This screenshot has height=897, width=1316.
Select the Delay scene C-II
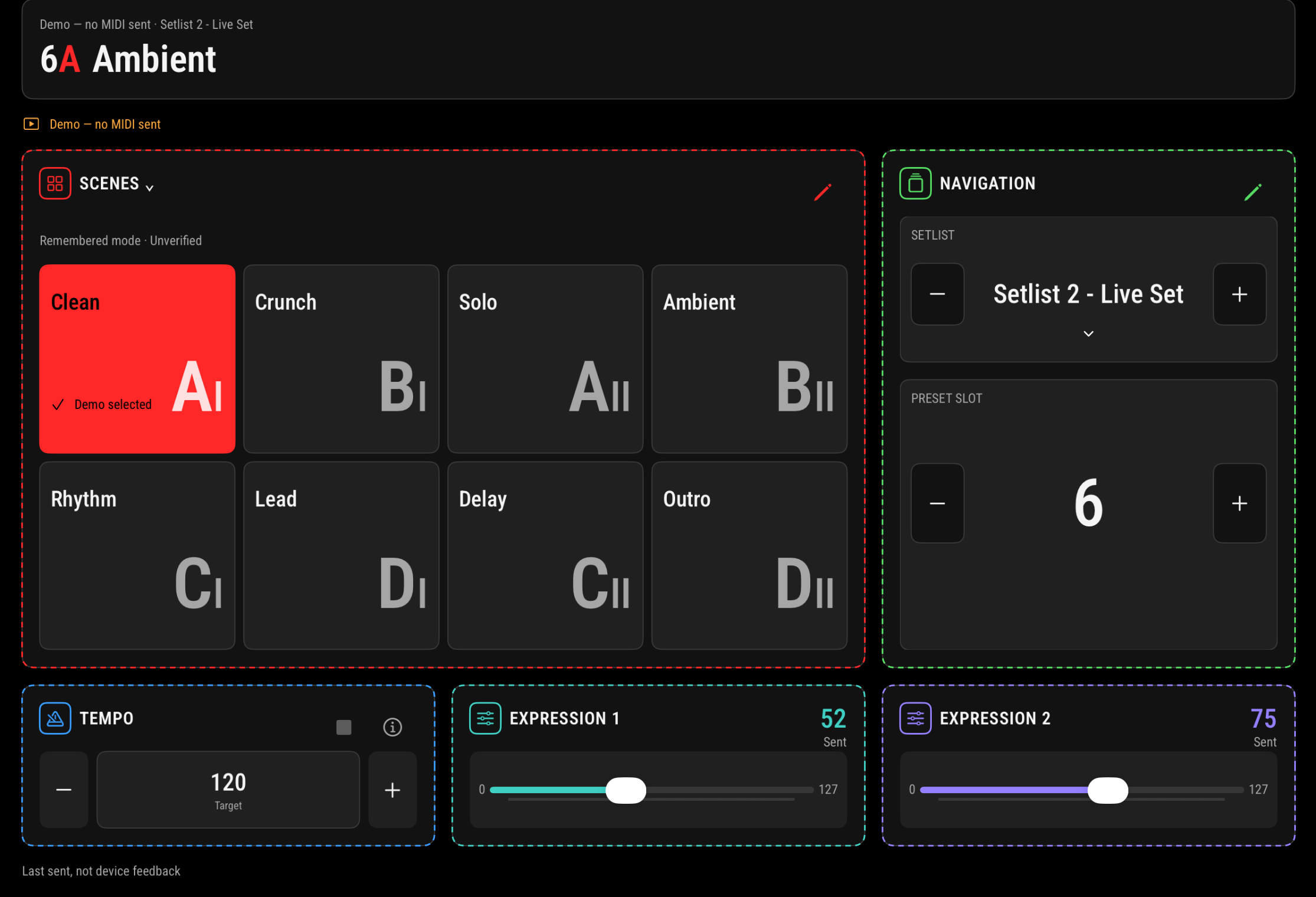coord(545,555)
